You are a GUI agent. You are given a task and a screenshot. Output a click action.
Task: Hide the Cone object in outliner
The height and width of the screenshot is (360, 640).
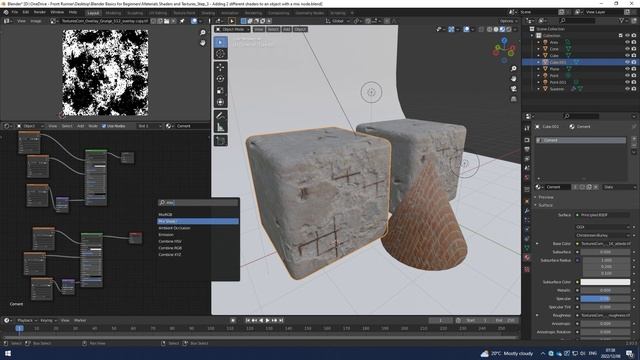pos(627,49)
